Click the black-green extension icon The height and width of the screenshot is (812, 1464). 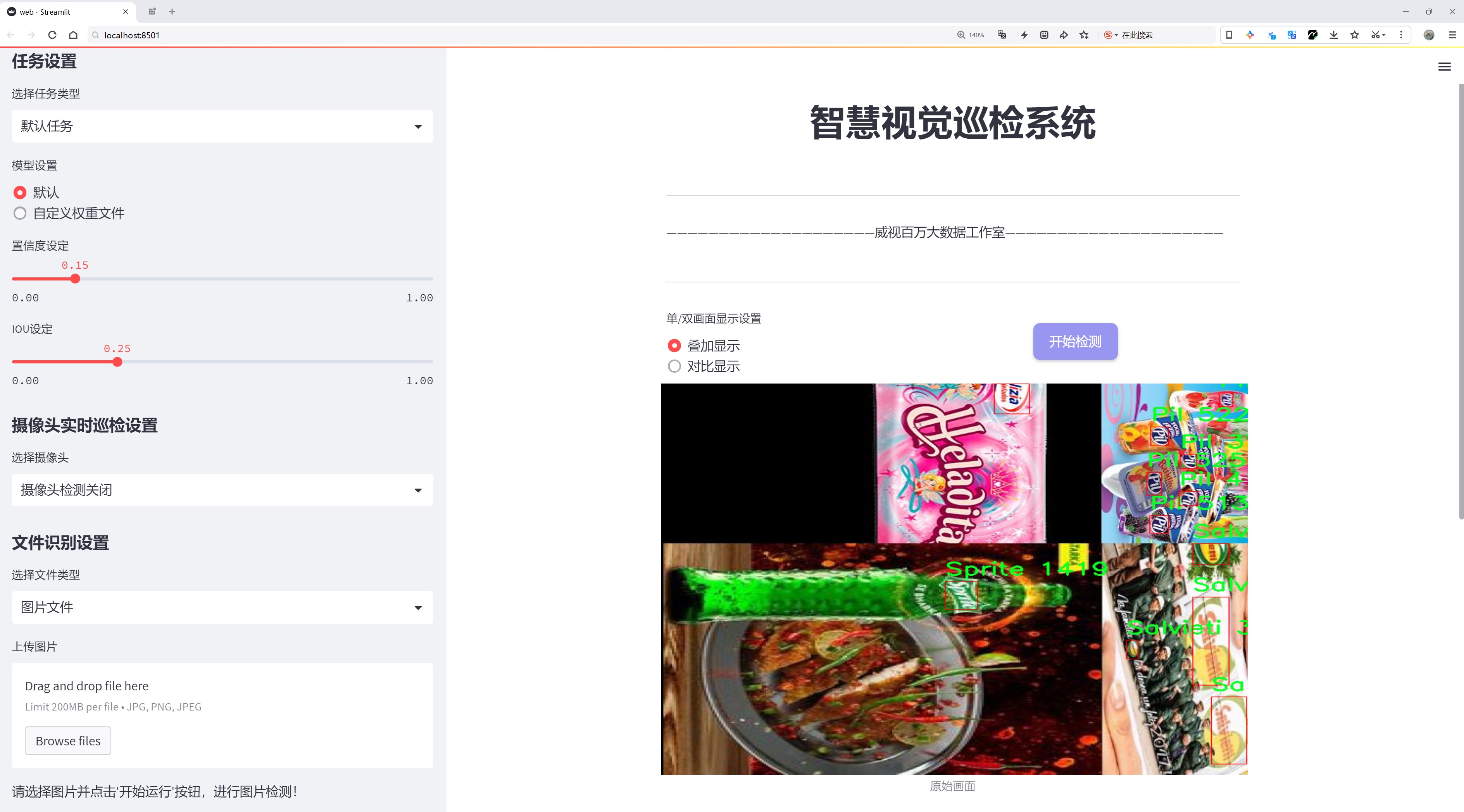[1313, 35]
